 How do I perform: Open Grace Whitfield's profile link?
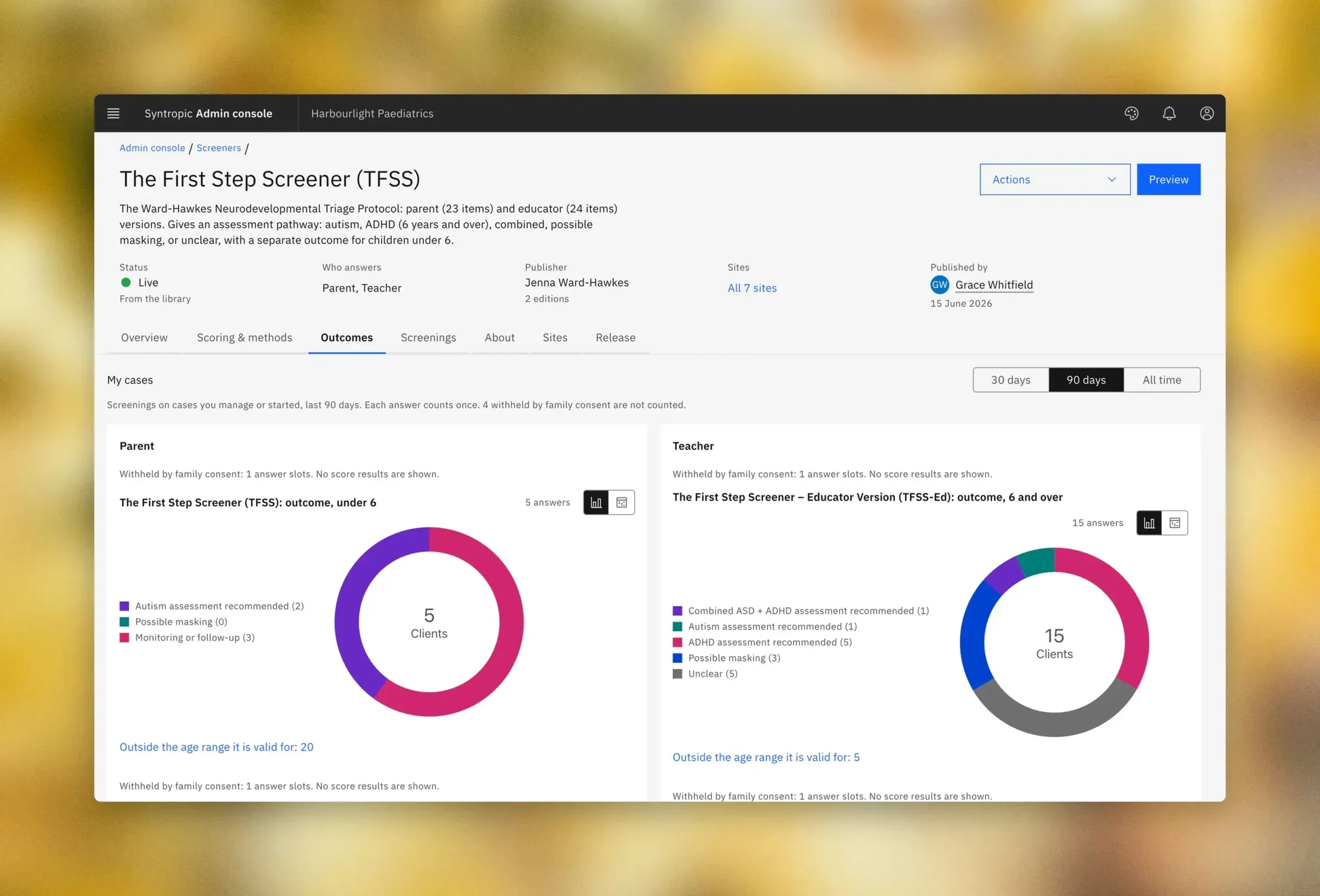click(994, 285)
